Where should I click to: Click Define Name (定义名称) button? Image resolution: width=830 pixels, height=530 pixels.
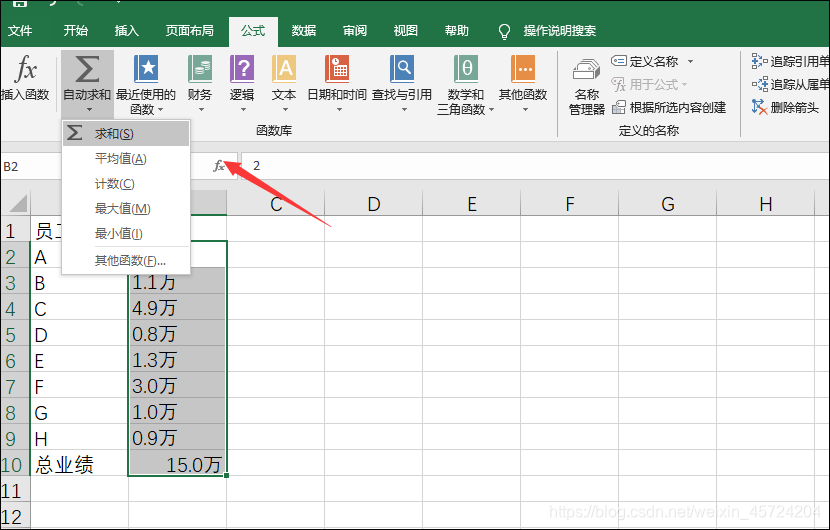click(x=645, y=61)
